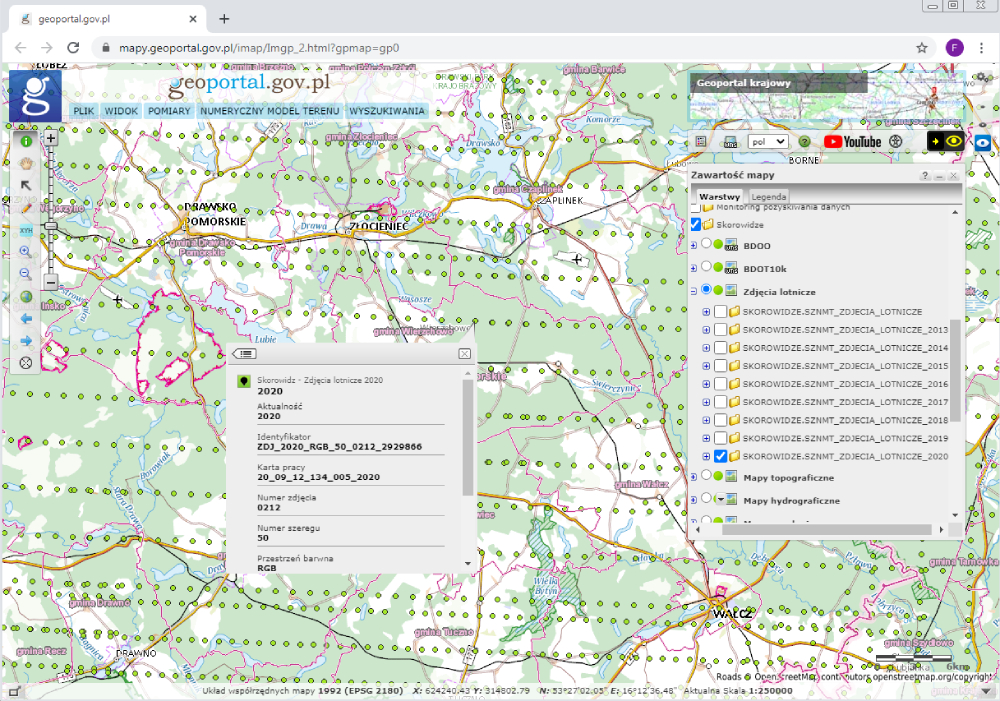Open the YouTube channel logo
1000x701 pixels.
pyautogui.click(x=853, y=142)
